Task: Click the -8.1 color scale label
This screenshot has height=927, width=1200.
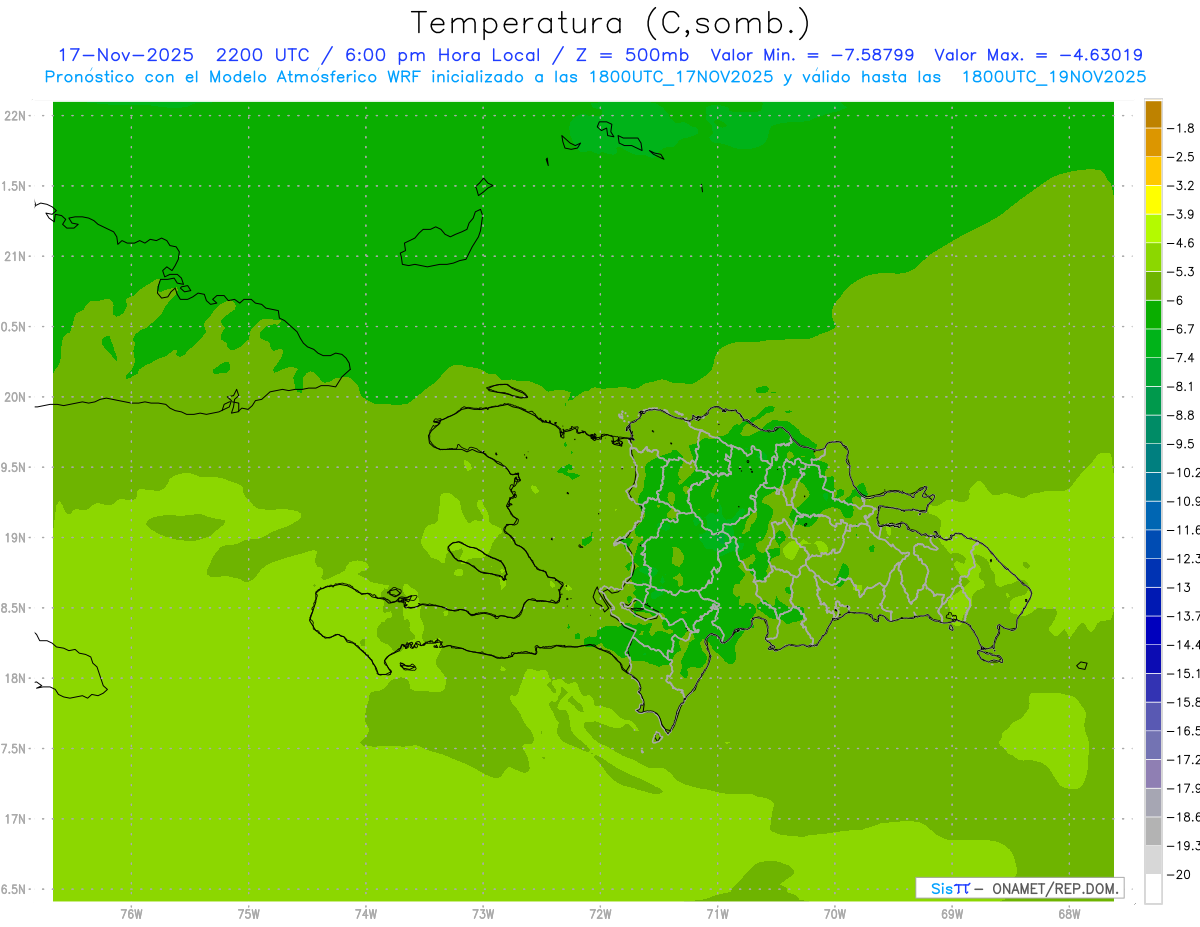Action: click(x=1181, y=386)
